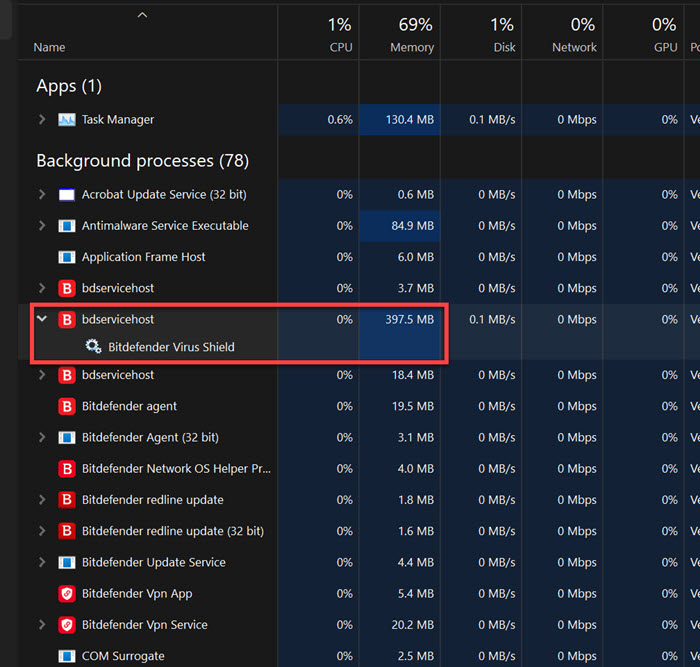Expand the Bitdefender Update Service row
700x667 pixels.
tap(42, 563)
